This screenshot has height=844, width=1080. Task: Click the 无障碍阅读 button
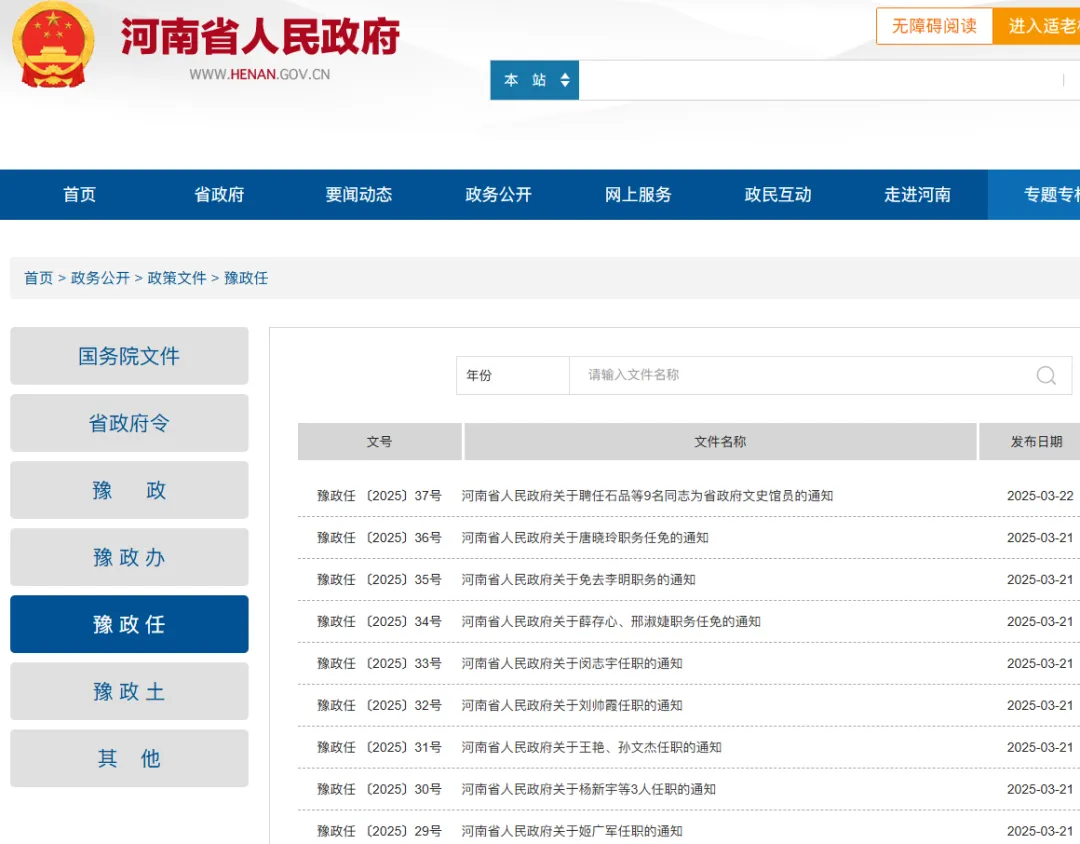point(934,26)
